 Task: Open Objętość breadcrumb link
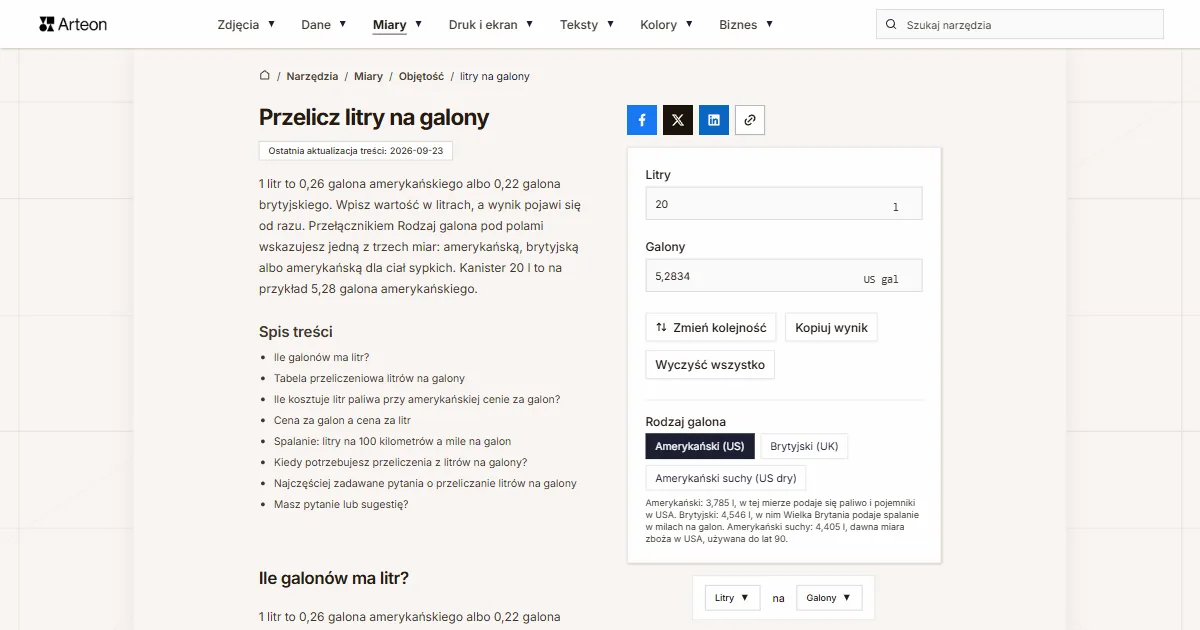[x=421, y=76]
